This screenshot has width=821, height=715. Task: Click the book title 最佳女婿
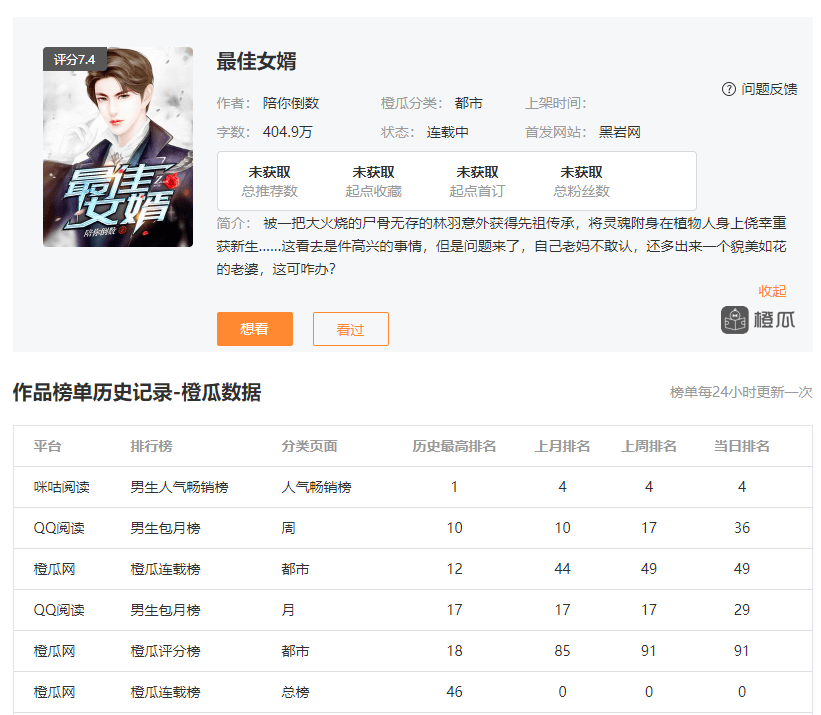click(x=257, y=61)
